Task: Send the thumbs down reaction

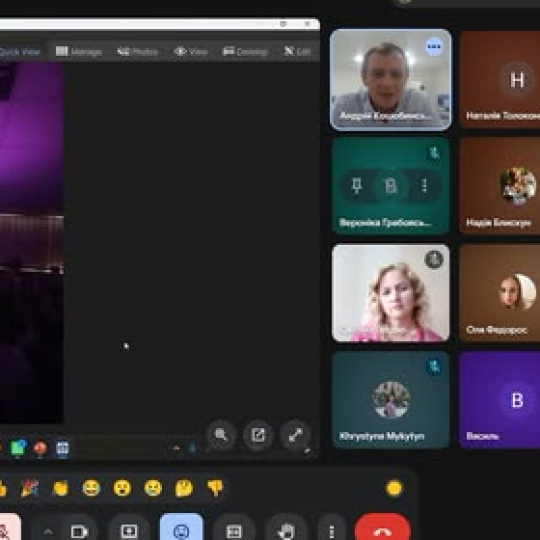Action: (215, 488)
